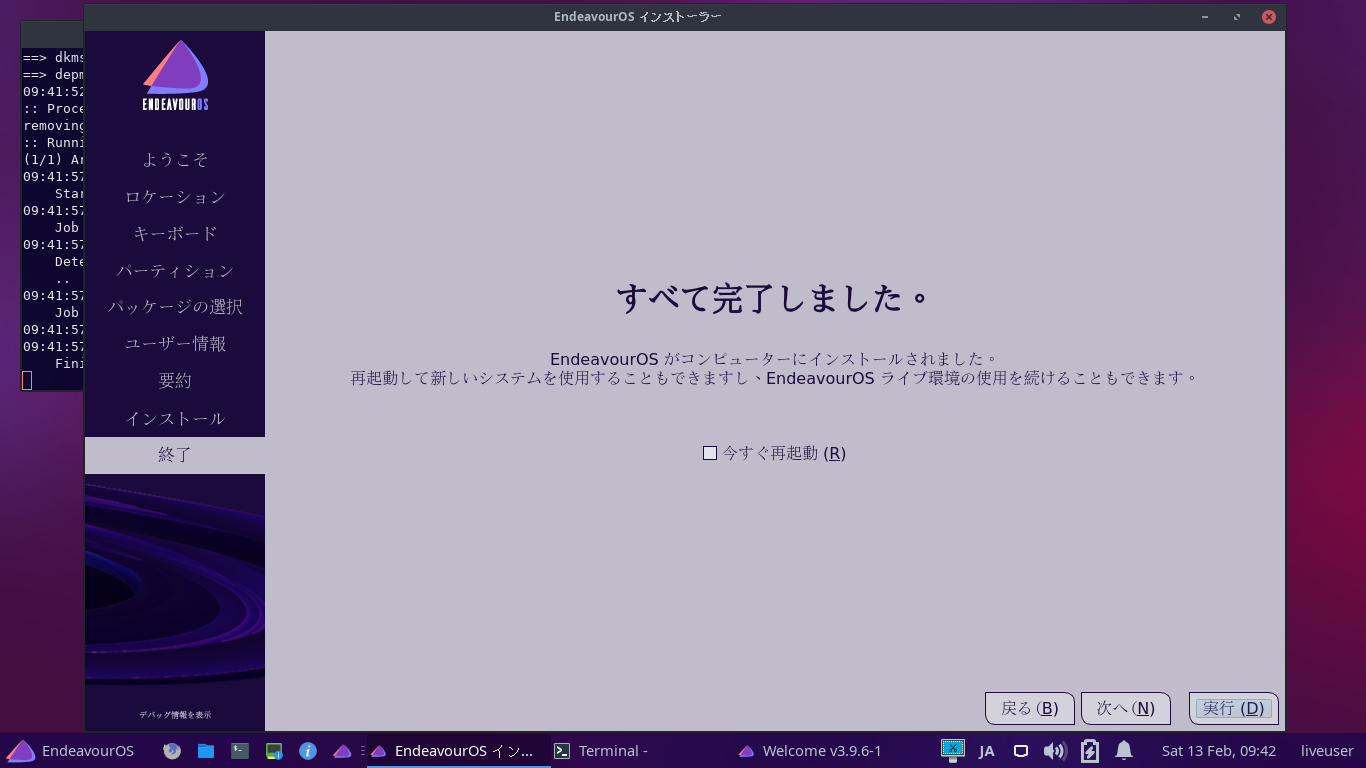Click inside the background Terminal window
Image resolution: width=1366 pixels, height=768 pixels.
pos(53,220)
